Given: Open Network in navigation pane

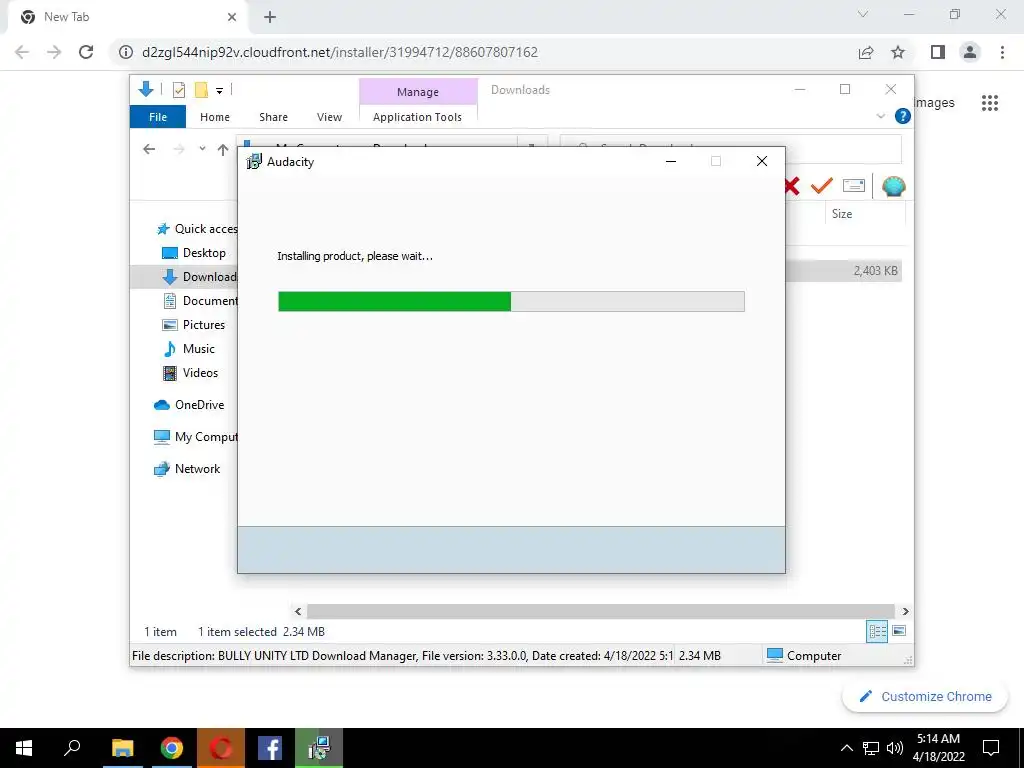Looking at the screenshot, I should (x=187, y=469).
